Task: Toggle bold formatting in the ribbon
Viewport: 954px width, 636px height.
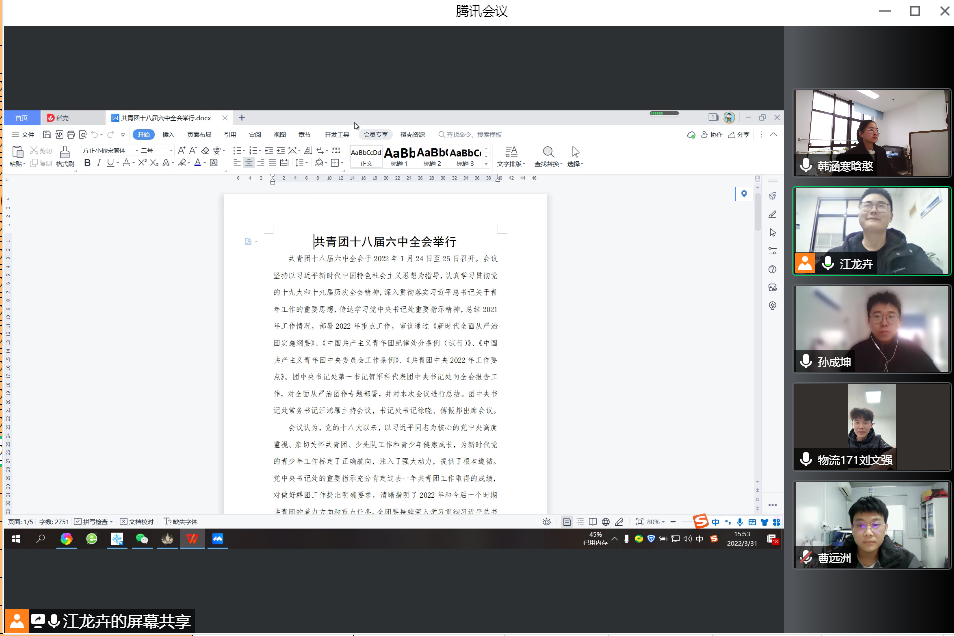Action: click(x=86, y=162)
